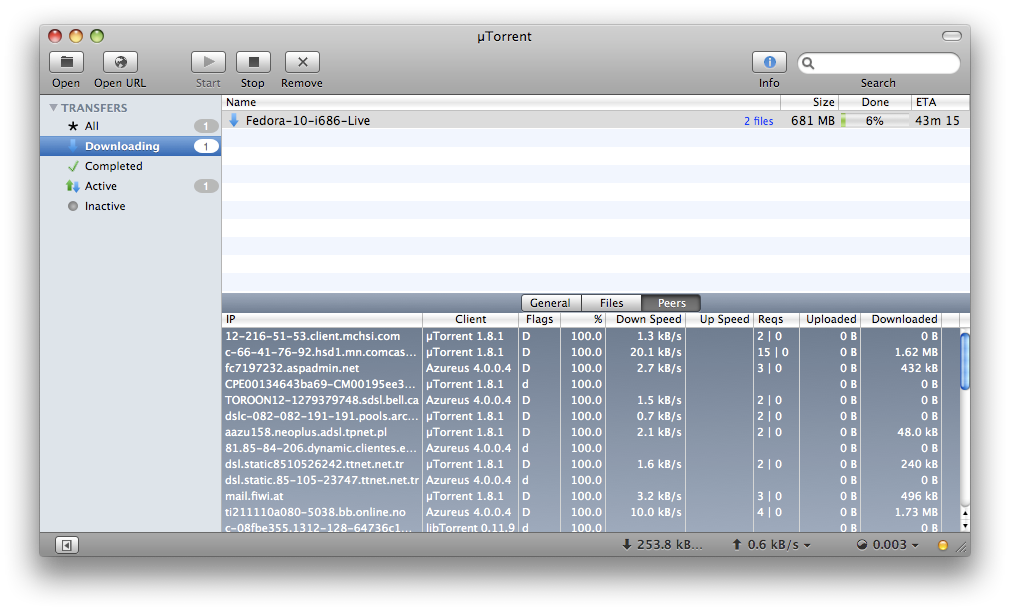Click the star icon beside All
Image resolution: width=1010 pixels, height=611 pixels.
coord(73,126)
